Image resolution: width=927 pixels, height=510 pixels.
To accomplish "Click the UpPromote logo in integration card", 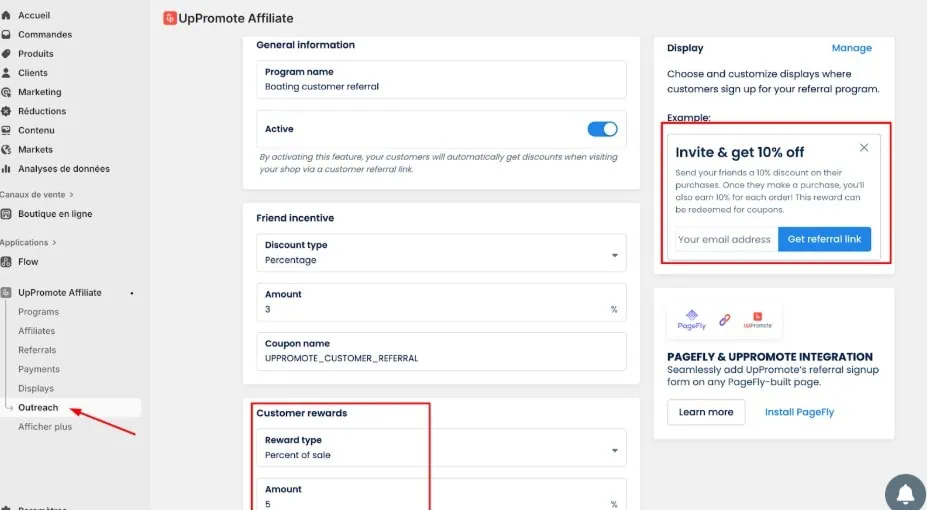I will pyautogui.click(x=757, y=320).
